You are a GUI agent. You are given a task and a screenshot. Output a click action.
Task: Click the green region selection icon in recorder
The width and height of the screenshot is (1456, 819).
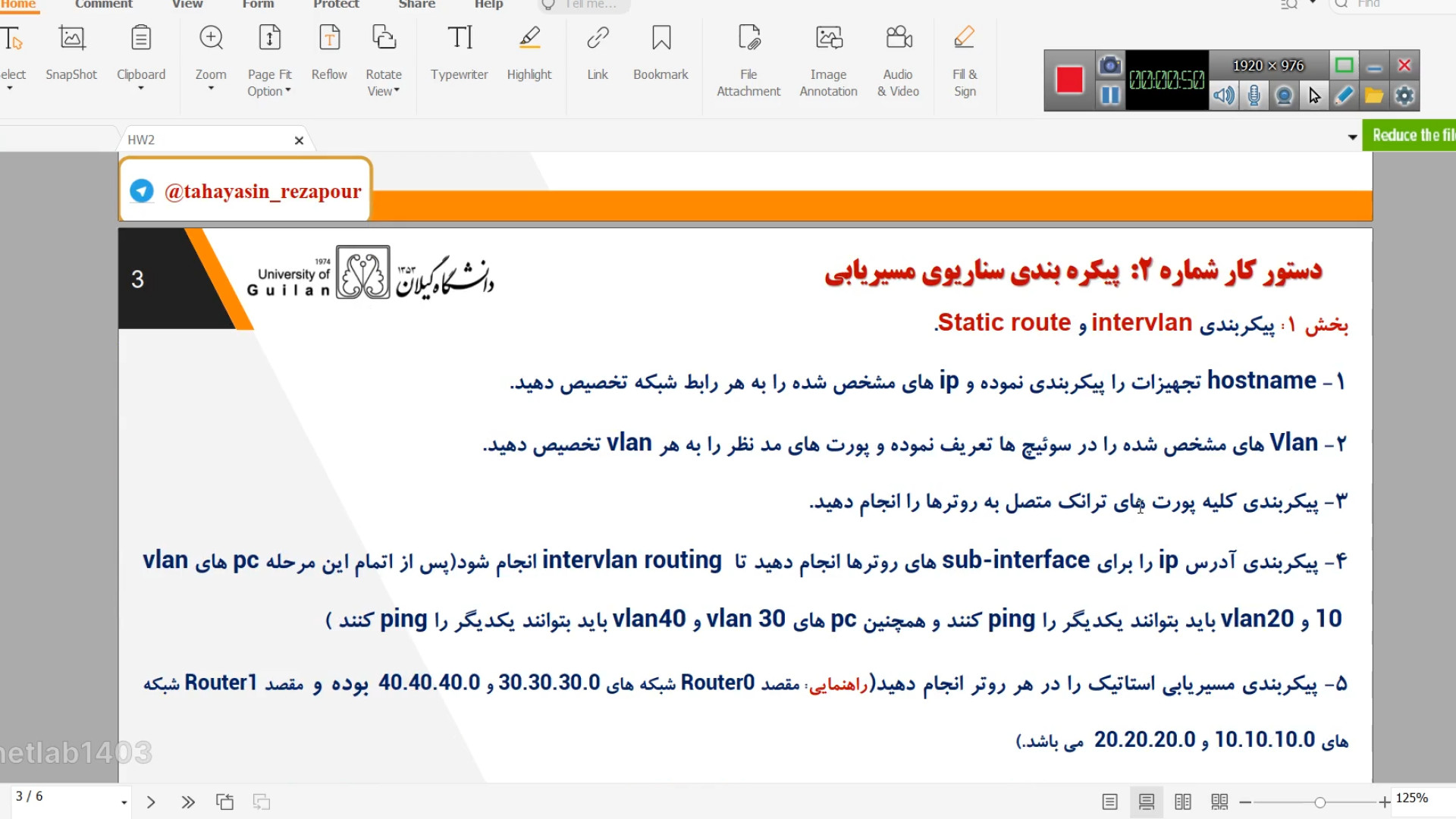(1345, 65)
